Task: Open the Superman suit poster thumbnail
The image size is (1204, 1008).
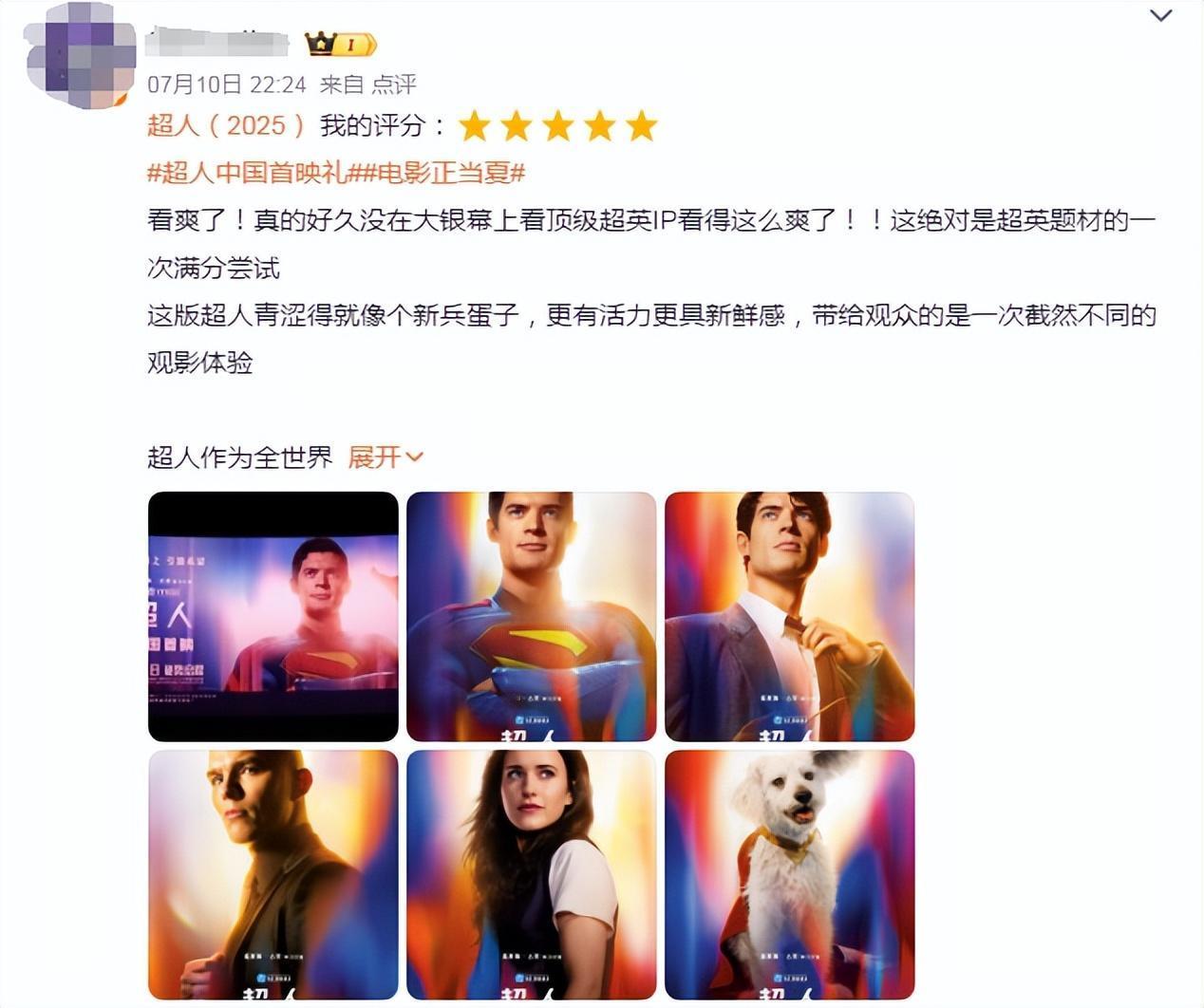Action: point(532,617)
